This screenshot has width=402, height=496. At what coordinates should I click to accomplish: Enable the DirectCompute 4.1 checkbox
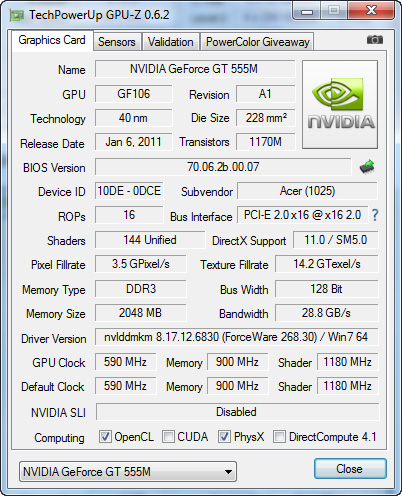279,436
